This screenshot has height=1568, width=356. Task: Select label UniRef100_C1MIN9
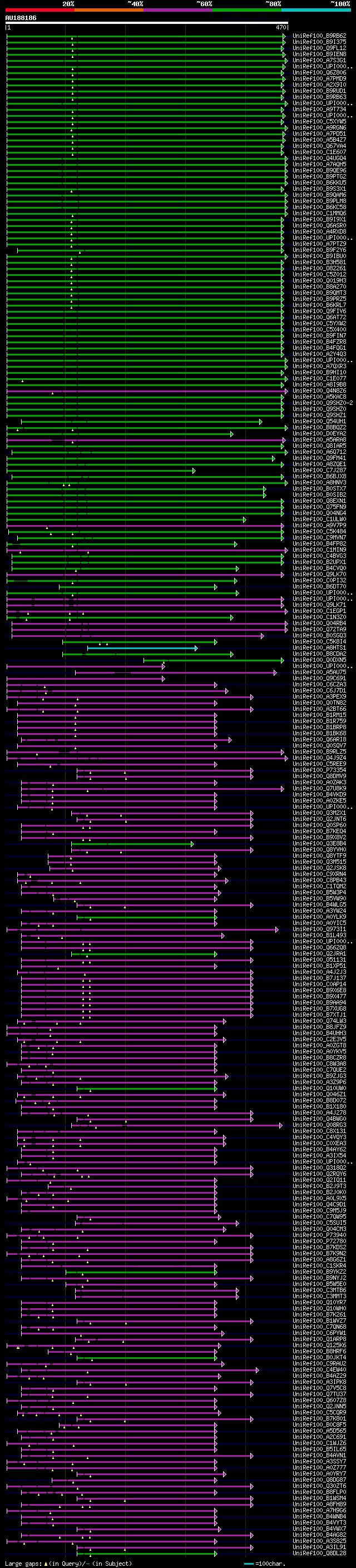[319, 550]
